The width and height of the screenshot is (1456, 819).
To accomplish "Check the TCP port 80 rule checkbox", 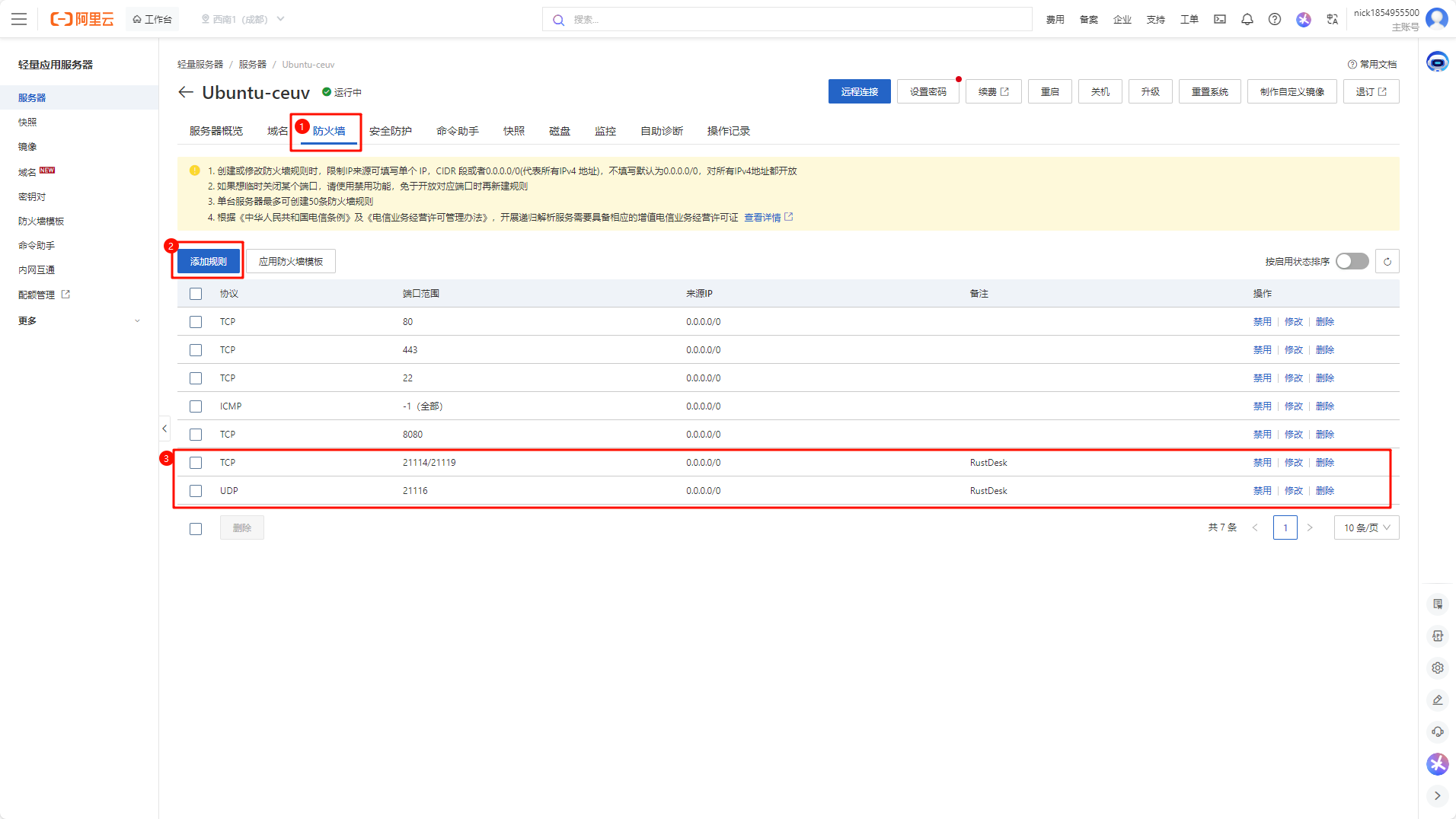I will click(196, 322).
